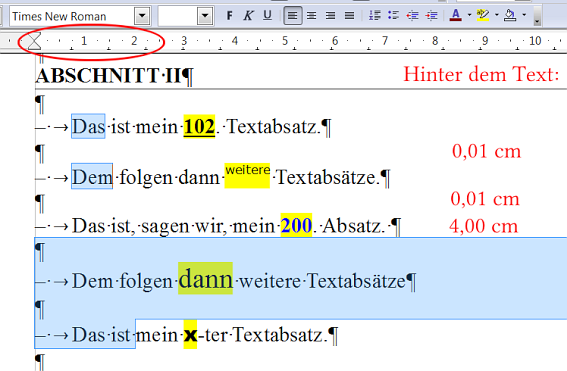
Task: Click the red text Hinter dem Text:
Action: tap(481, 74)
